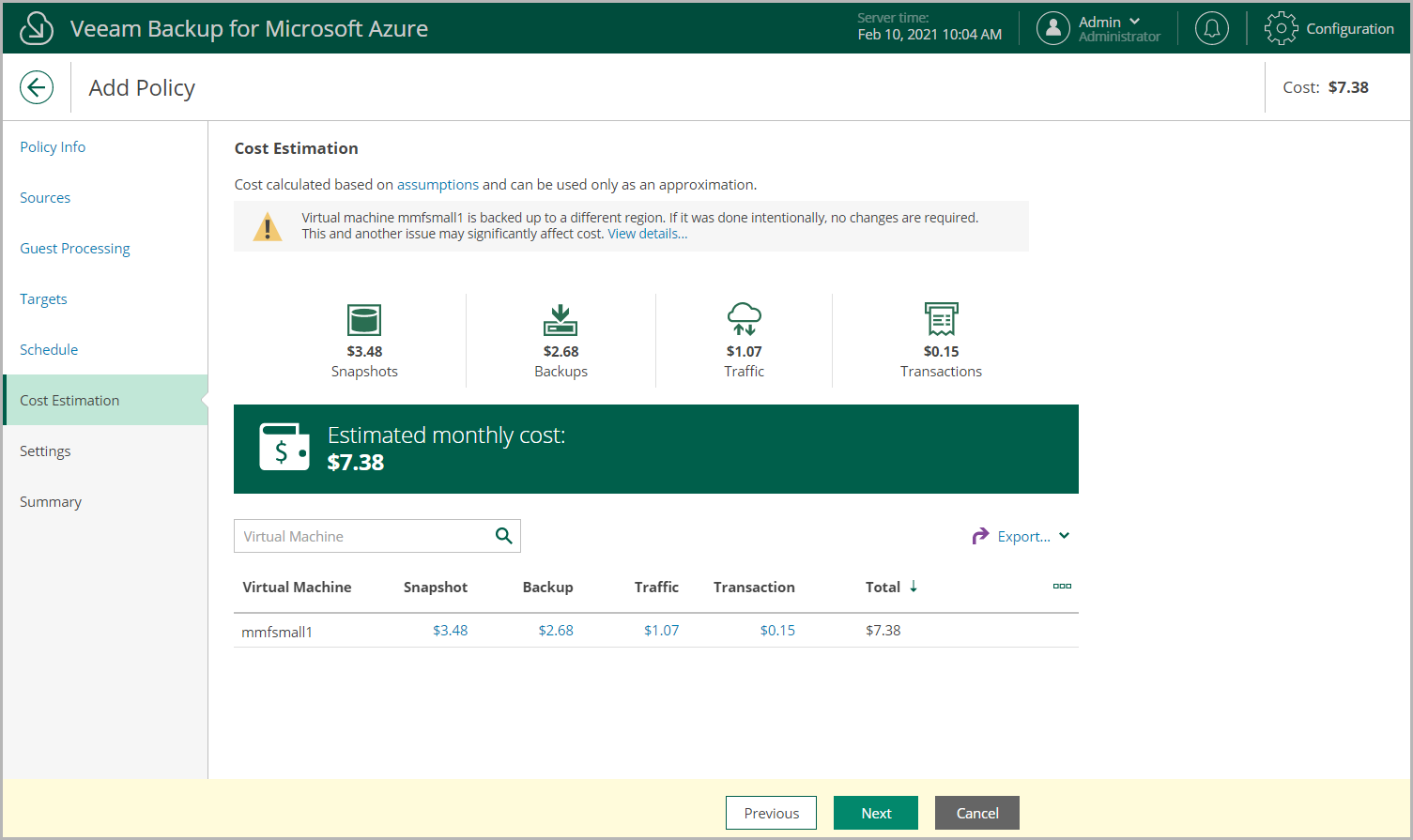The image size is (1413, 840).
Task: Click the Snapshots disk icon
Action: click(364, 320)
